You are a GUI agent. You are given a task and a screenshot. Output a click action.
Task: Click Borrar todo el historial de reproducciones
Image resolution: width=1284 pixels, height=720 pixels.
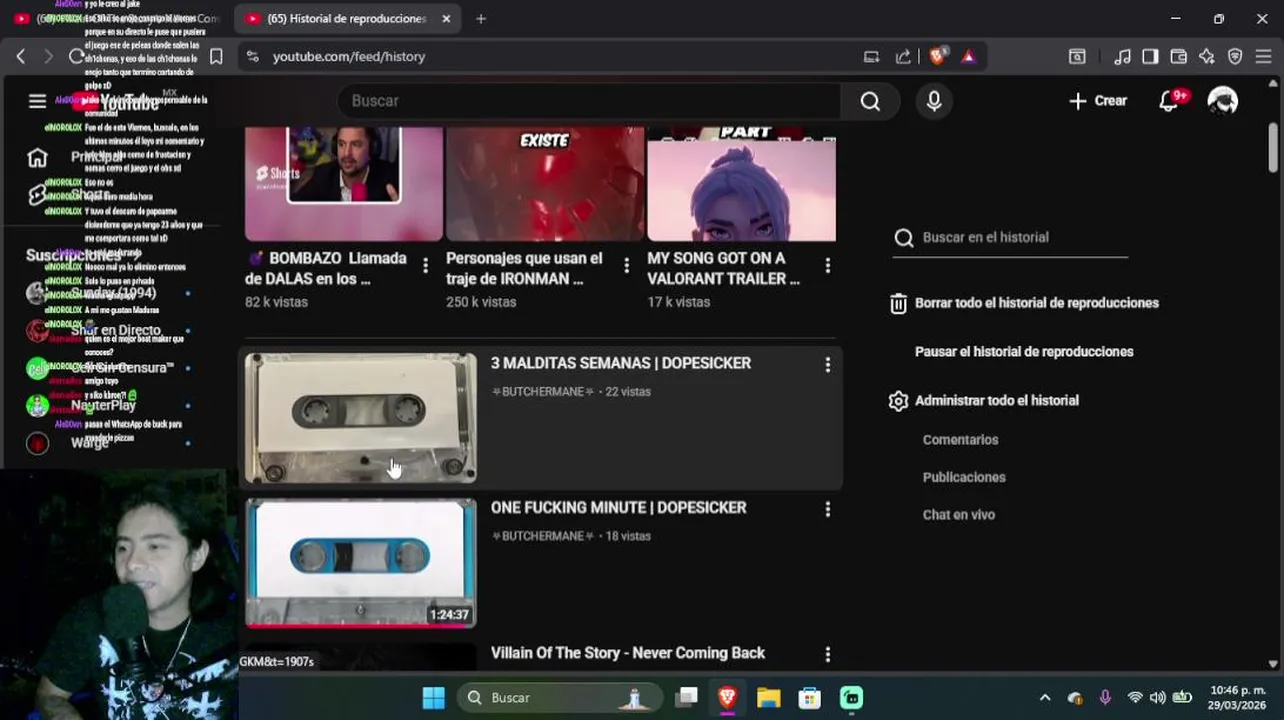tap(1037, 303)
